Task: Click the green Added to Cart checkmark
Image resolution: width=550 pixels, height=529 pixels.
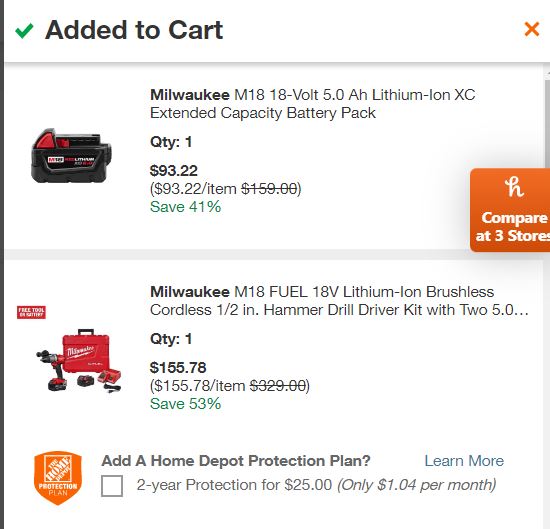Action: (x=24, y=31)
